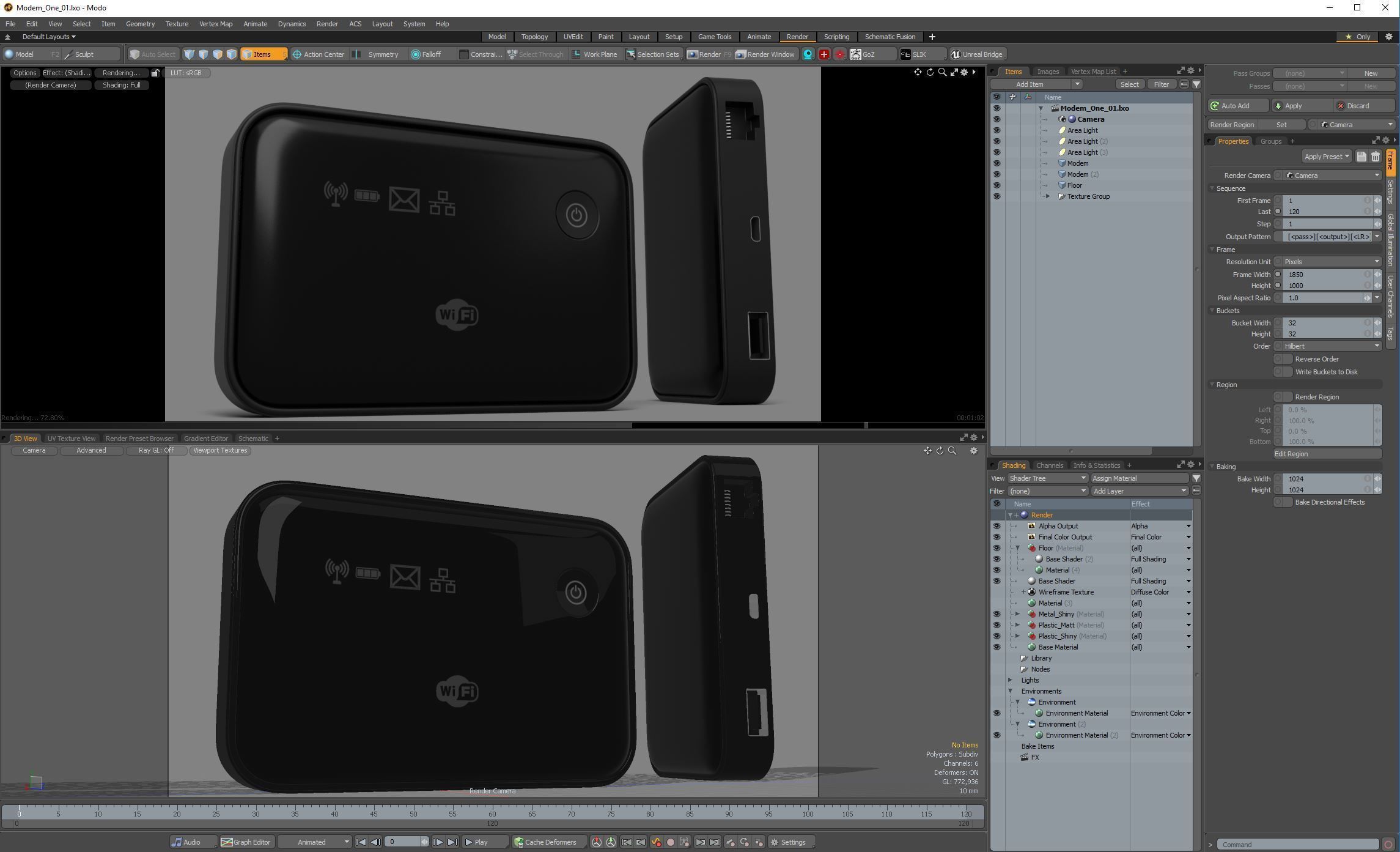Toggle visibility of Floor item
1400x852 pixels.
(x=997, y=185)
